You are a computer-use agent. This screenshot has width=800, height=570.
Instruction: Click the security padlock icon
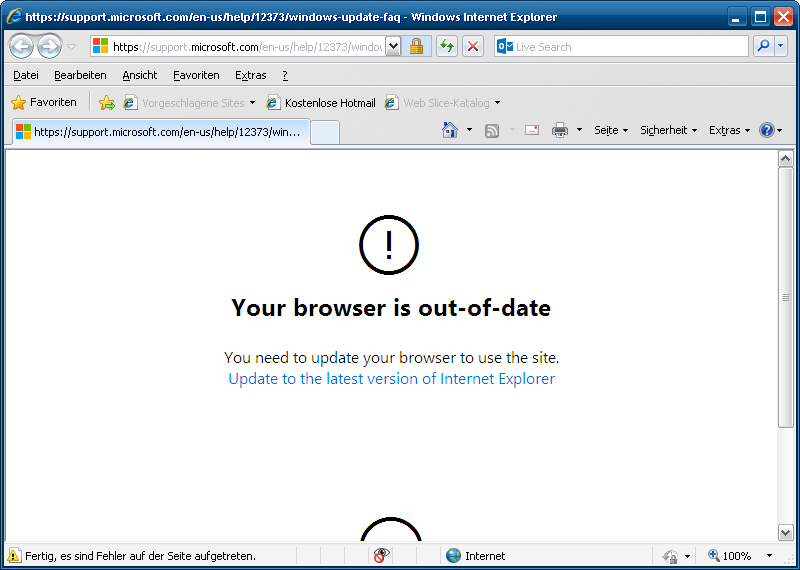[x=416, y=47]
